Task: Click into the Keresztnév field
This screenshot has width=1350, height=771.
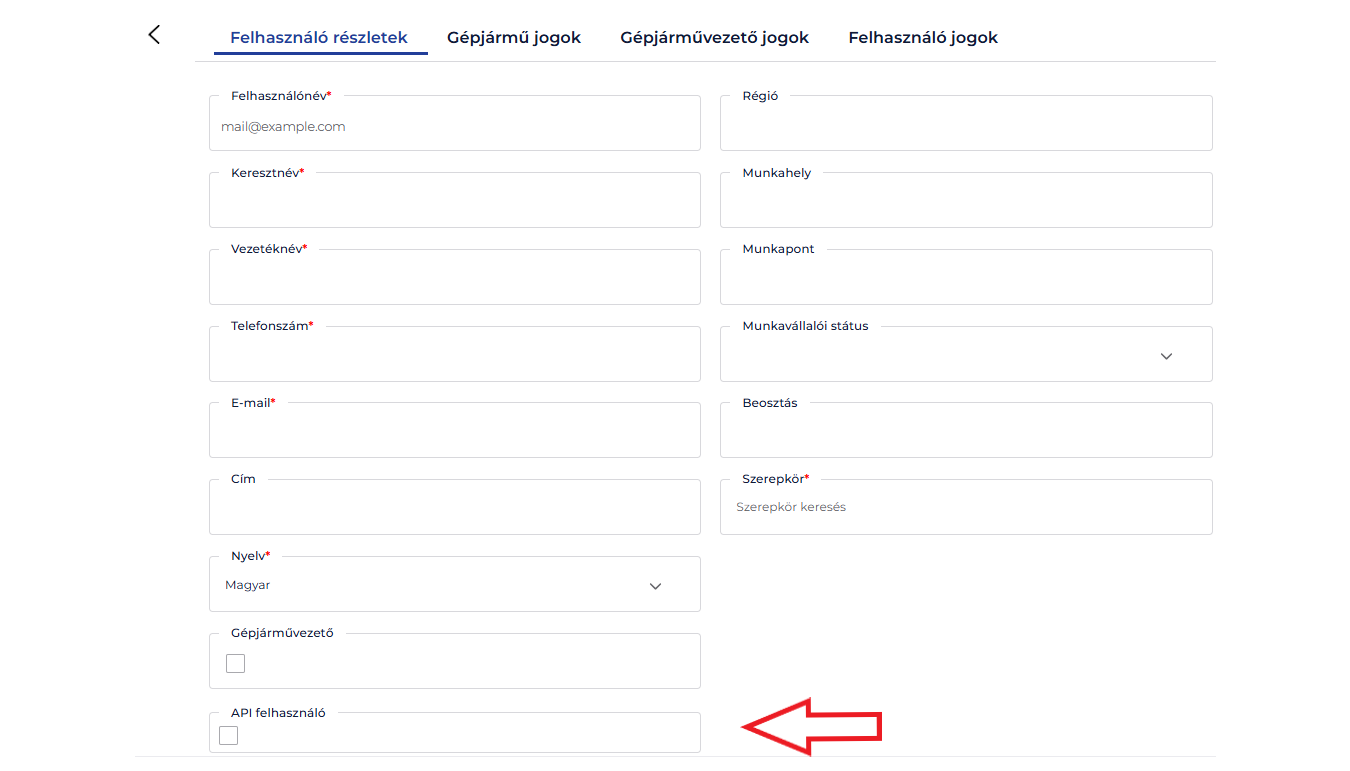Action: click(x=454, y=203)
